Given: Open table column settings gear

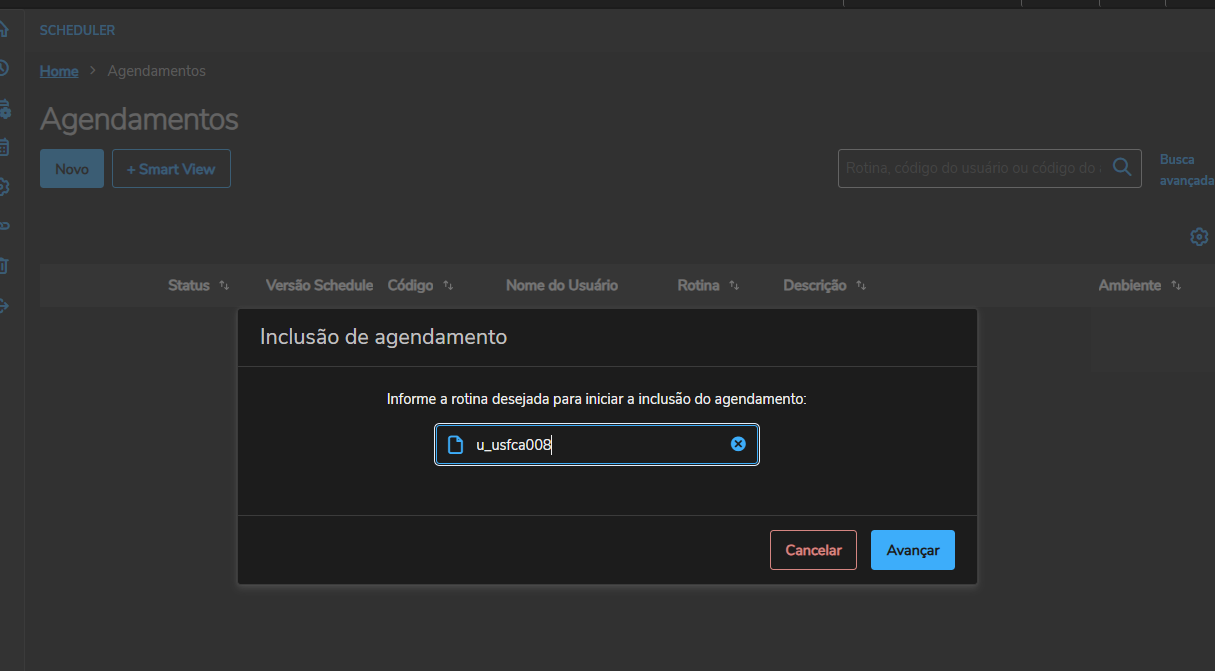Looking at the screenshot, I should coord(1199,237).
